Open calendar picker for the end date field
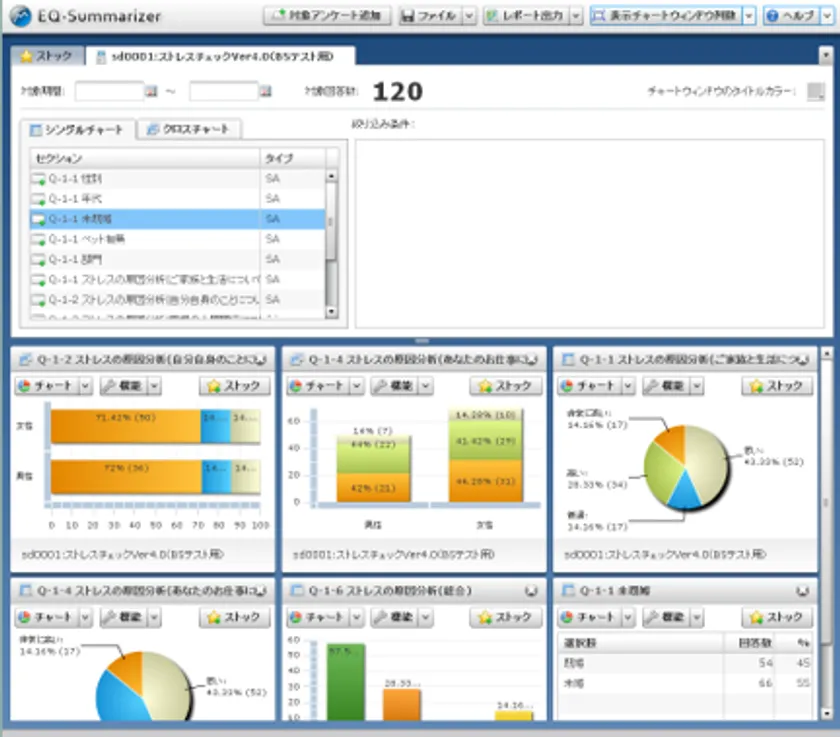This screenshot has height=737, width=840. coord(265,90)
